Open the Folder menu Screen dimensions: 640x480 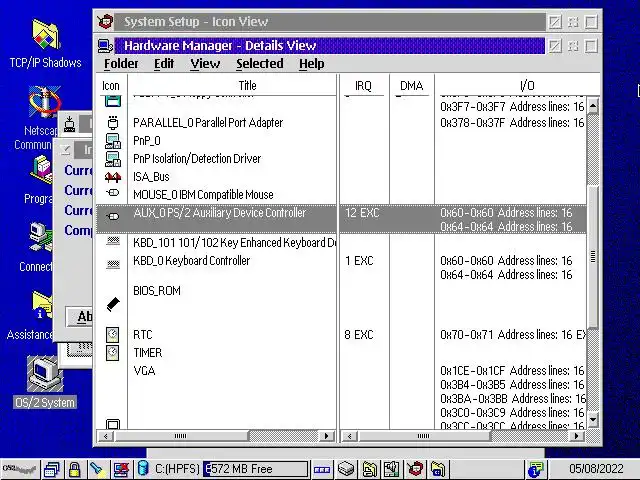121,64
